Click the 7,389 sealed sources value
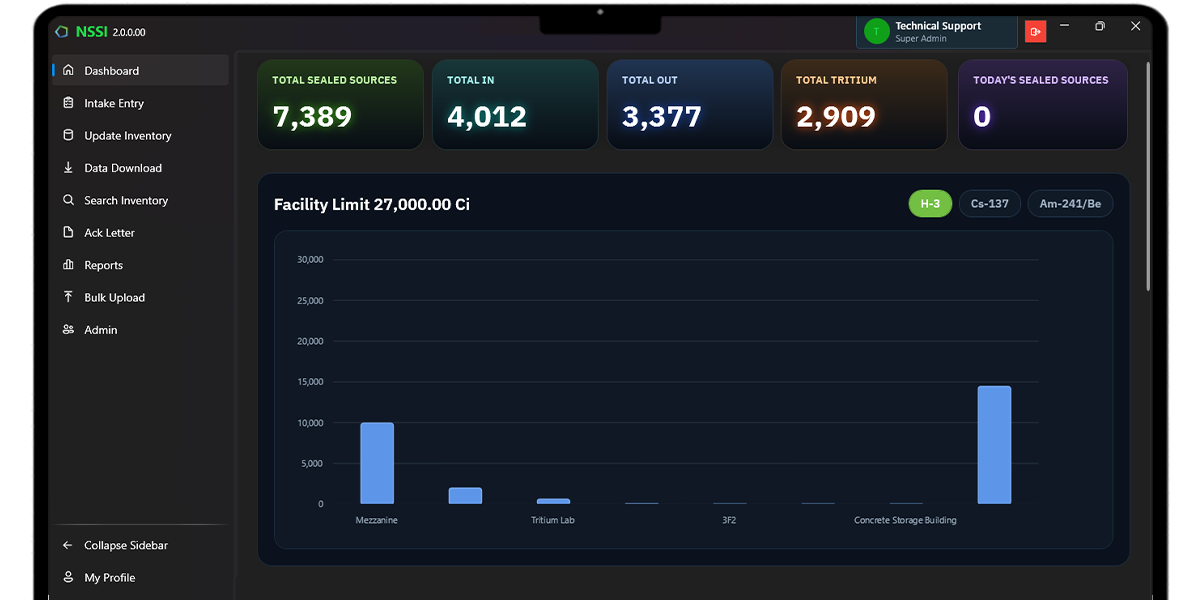The height and width of the screenshot is (600, 1200). click(x=312, y=117)
